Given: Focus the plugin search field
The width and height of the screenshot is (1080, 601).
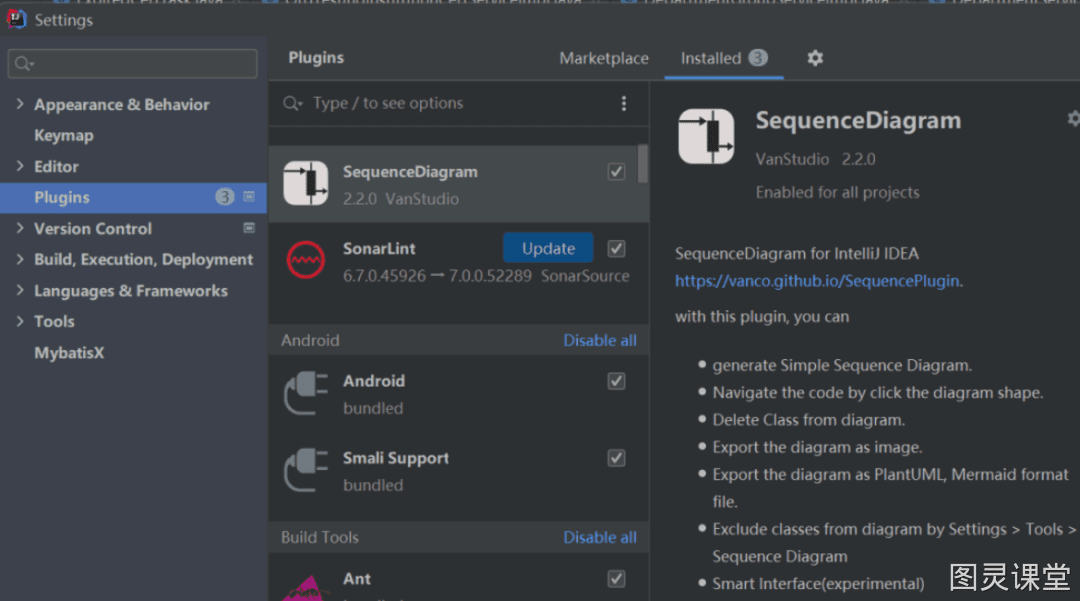Looking at the screenshot, I should tap(458, 103).
